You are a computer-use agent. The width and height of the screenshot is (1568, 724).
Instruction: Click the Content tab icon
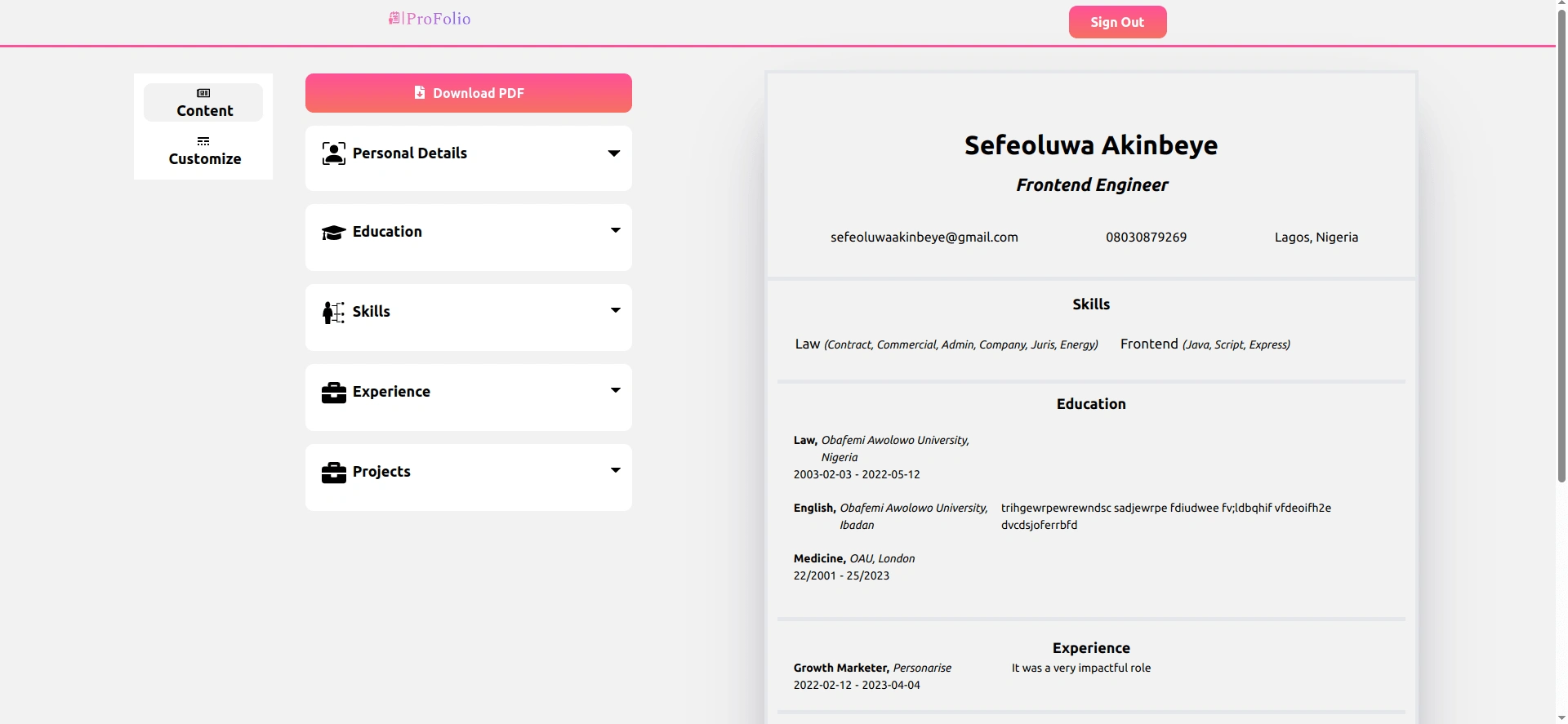tap(203, 93)
